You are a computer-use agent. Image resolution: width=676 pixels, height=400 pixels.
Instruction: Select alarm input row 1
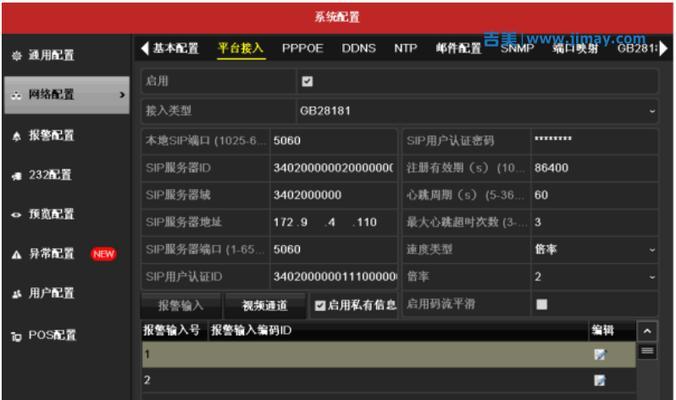(x=388, y=354)
